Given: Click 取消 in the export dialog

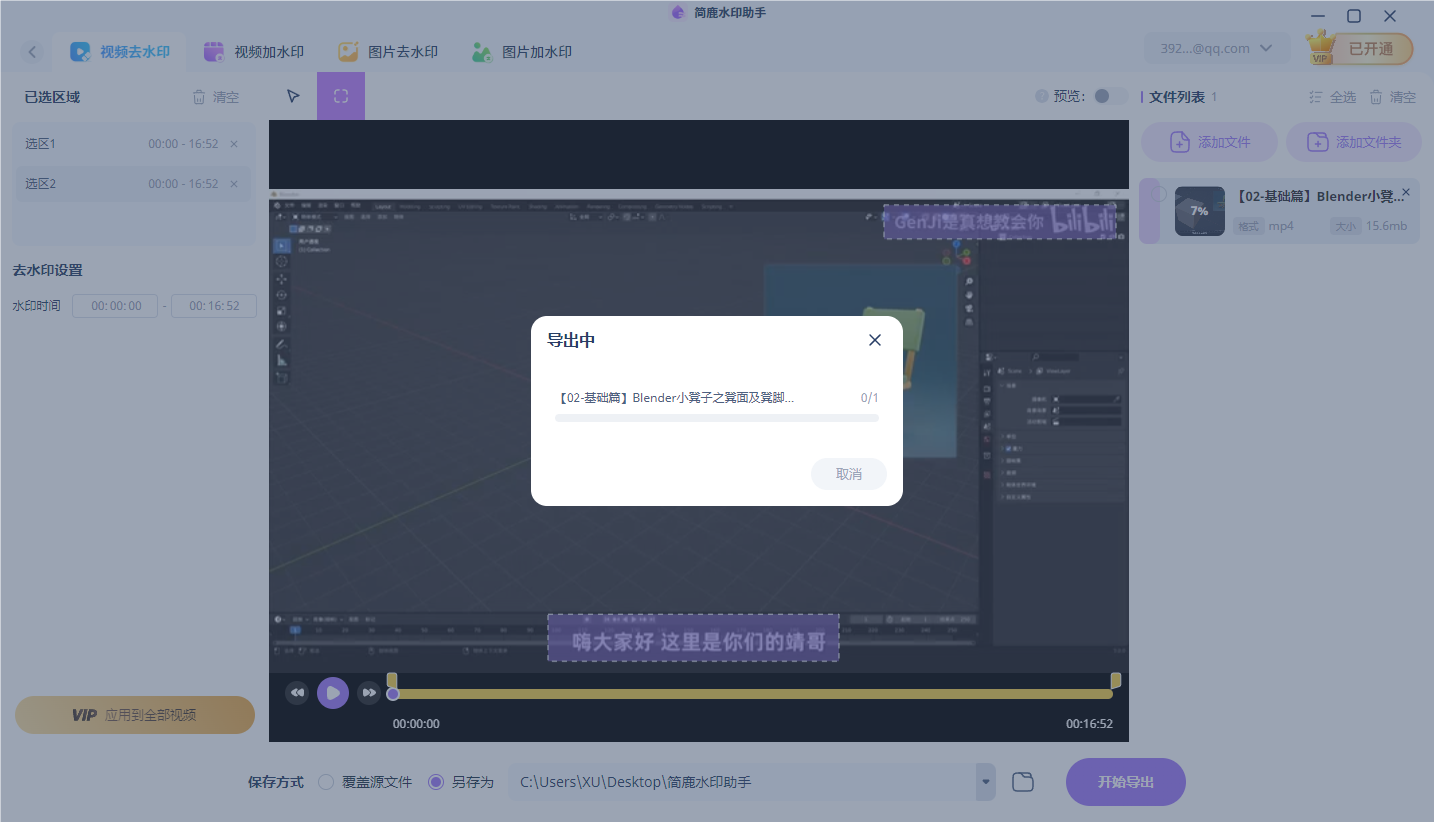Looking at the screenshot, I should pos(848,474).
